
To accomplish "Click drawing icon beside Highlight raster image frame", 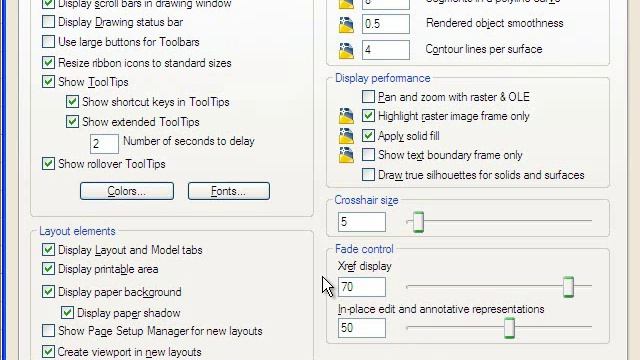I will [346, 116].
